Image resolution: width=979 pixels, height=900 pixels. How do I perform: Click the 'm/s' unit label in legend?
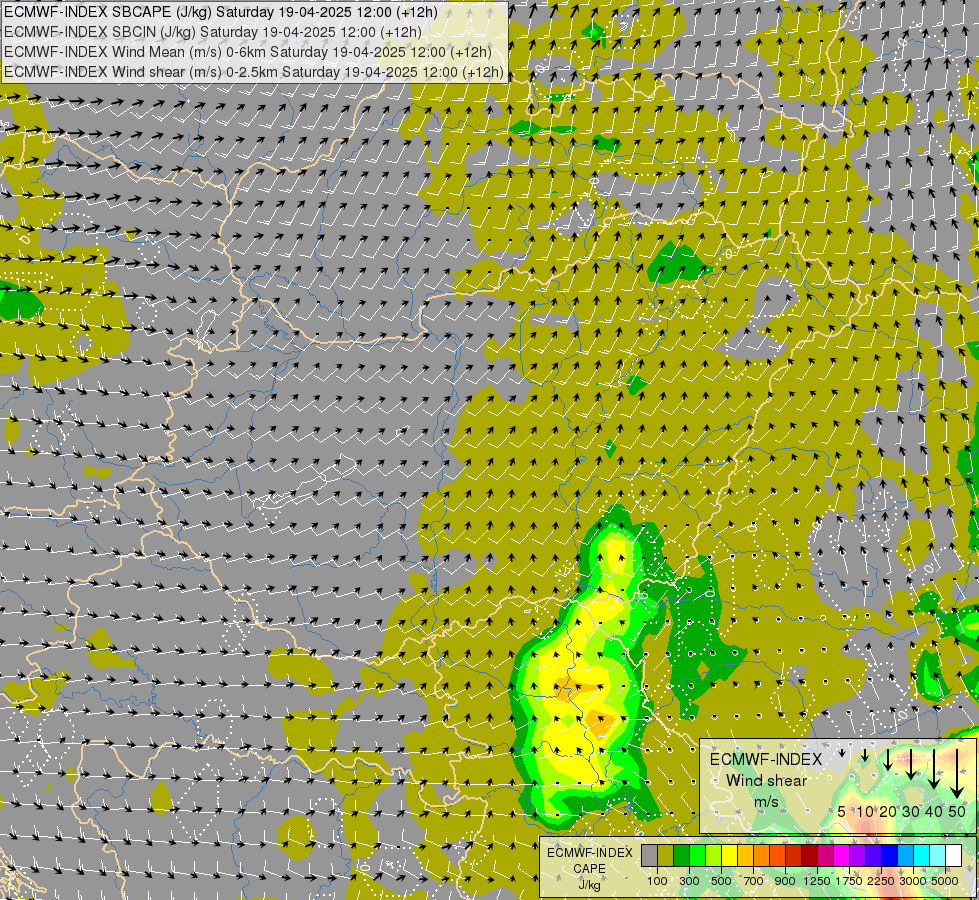[767, 803]
